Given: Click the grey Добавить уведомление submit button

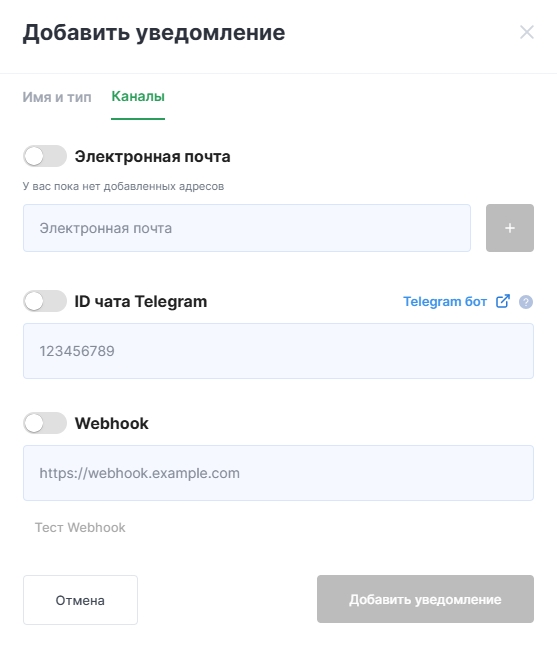Looking at the screenshot, I should coord(425,599).
